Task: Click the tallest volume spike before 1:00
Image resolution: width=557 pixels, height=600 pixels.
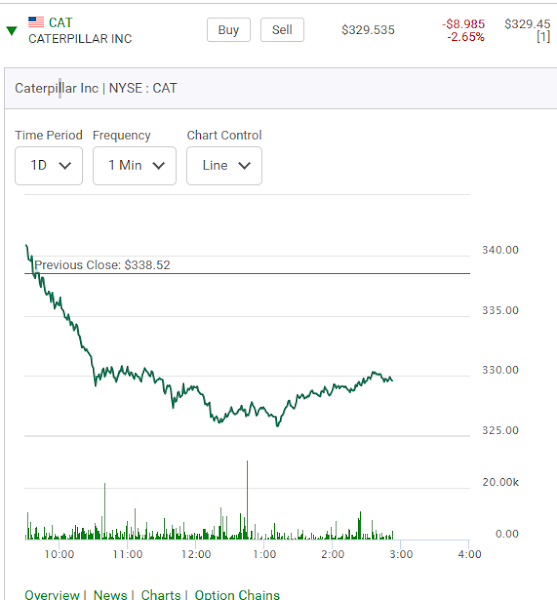Action: coord(248,500)
